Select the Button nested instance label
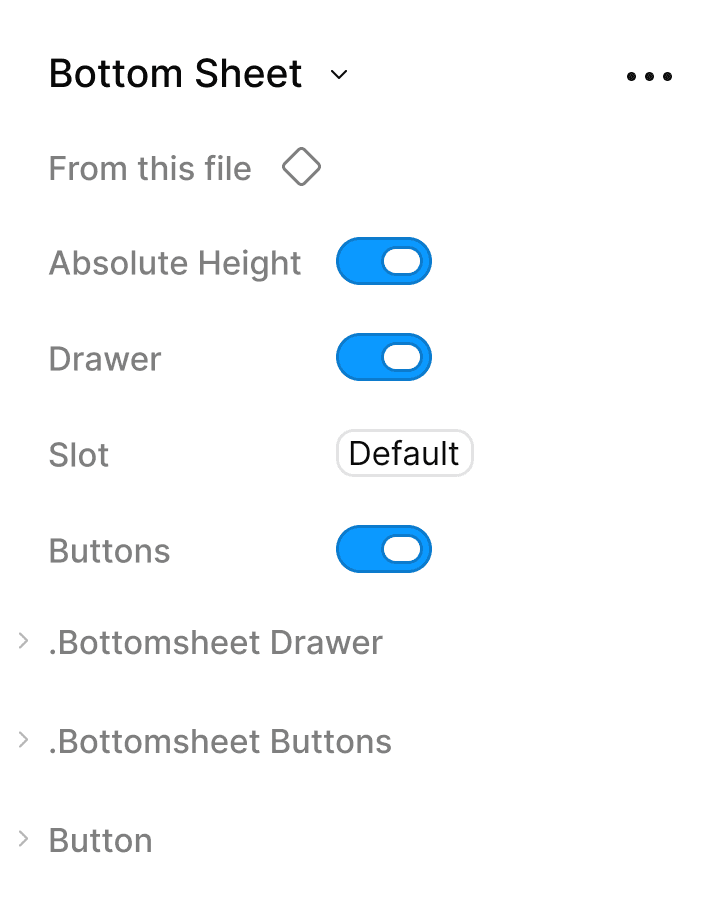720x906 pixels. pyautogui.click(x=101, y=840)
